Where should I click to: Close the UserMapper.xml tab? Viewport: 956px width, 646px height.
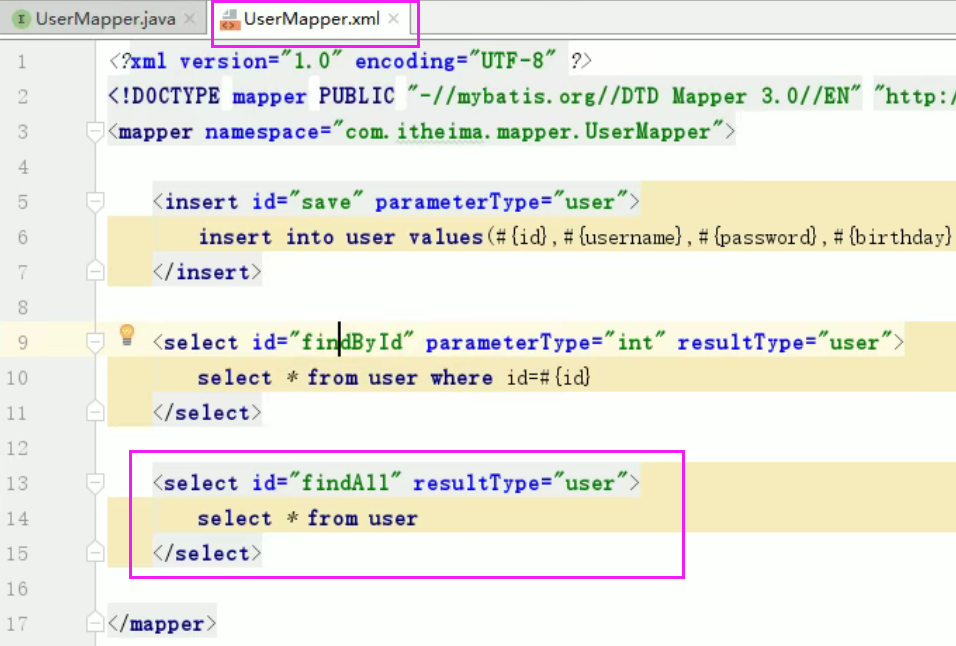coord(394,19)
